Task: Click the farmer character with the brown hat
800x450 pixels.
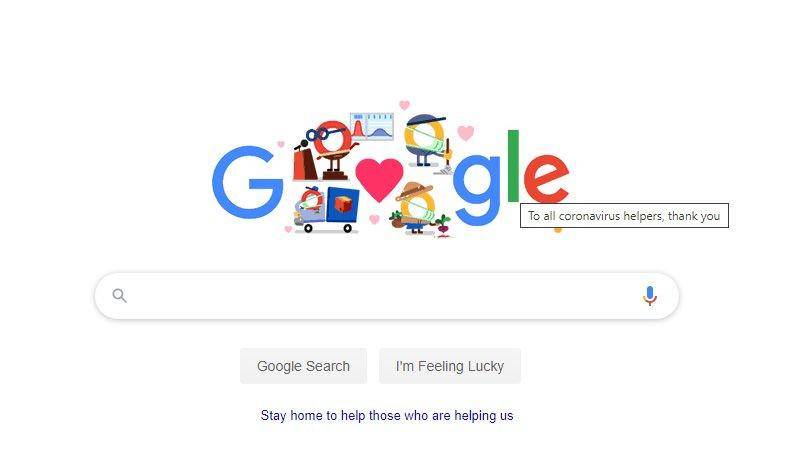Action: 418,208
